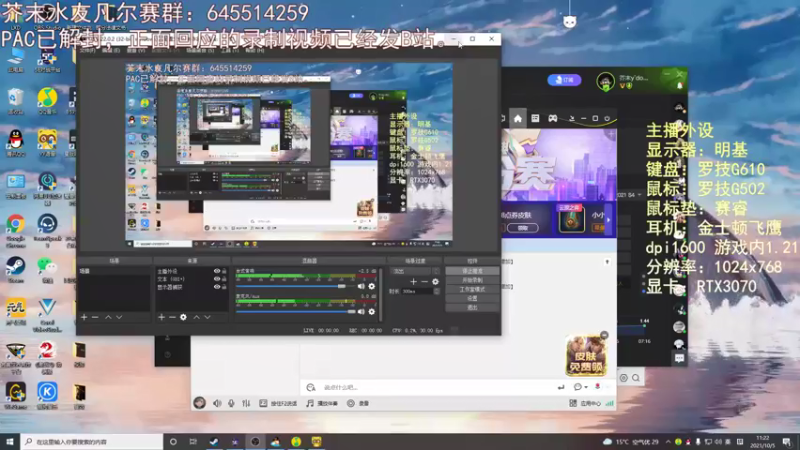The width and height of the screenshot is (800, 450).
Task: Click green profile avatar in game platform header
Action: (606, 82)
